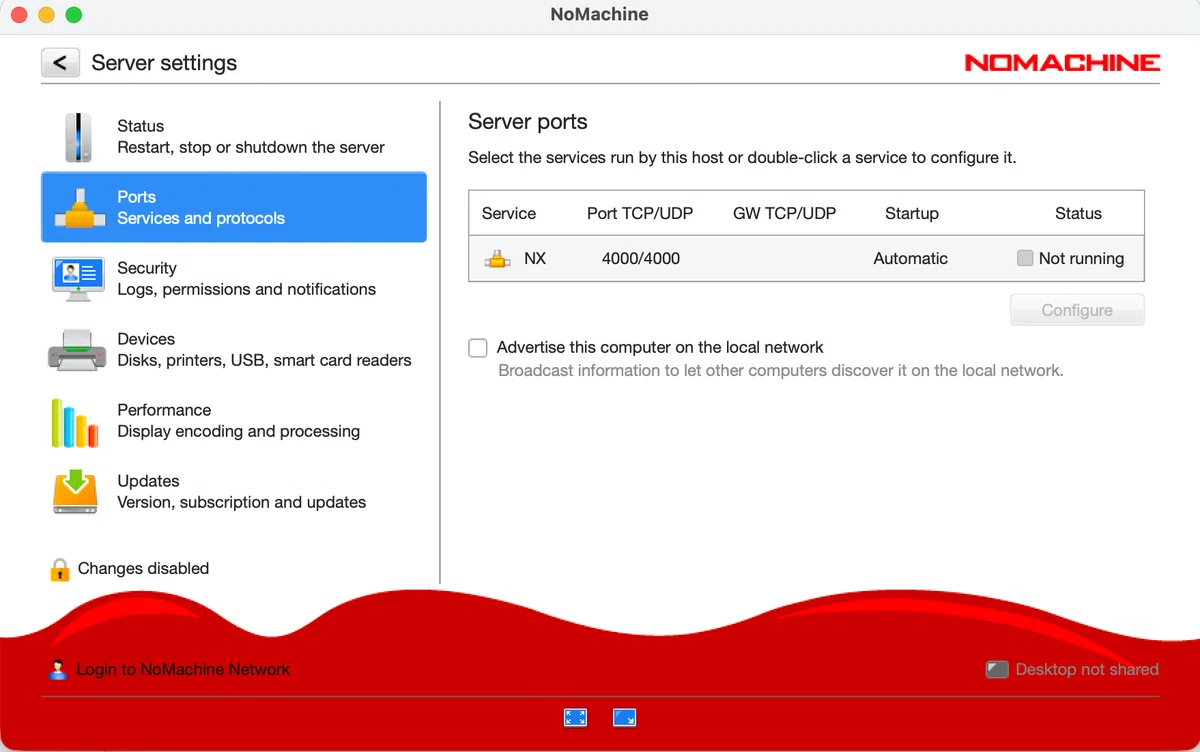
Task: Click the Devices printer icon
Action: click(x=76, y=350)
